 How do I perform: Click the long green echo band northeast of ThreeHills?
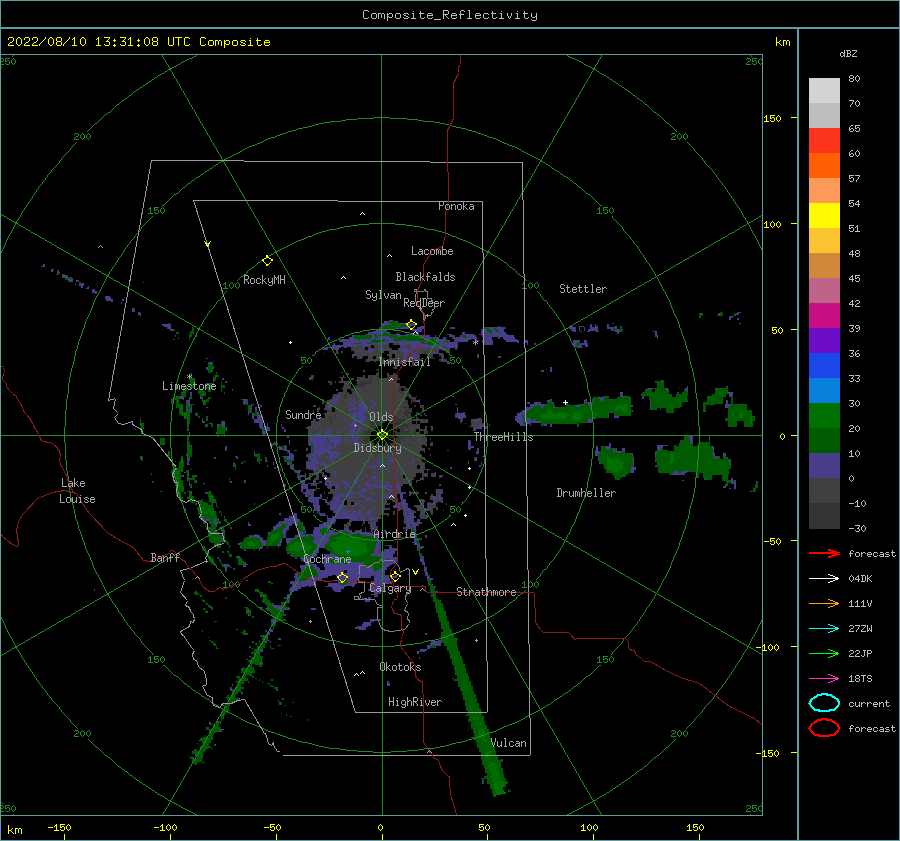point(576,409)
